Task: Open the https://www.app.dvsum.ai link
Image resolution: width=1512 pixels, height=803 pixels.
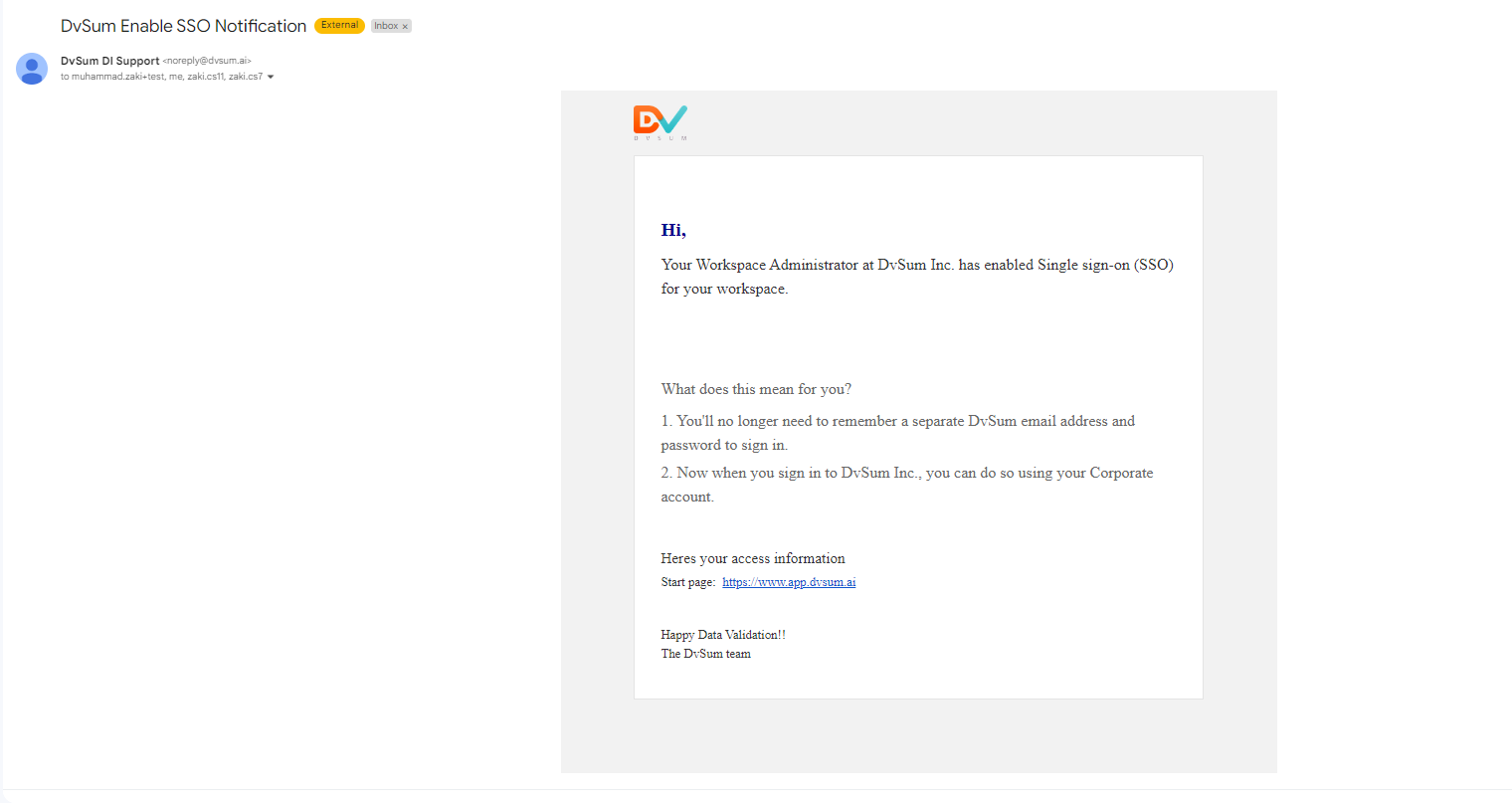Action: tap(789, 582)
